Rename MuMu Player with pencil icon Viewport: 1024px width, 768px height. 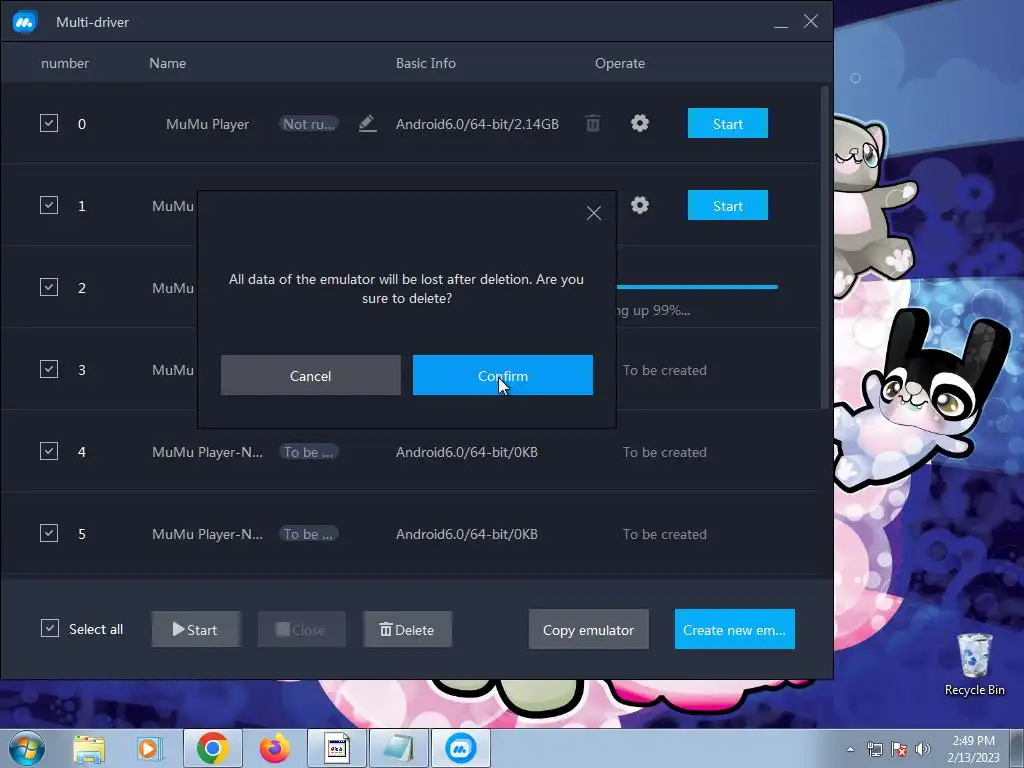coord(368,123)
